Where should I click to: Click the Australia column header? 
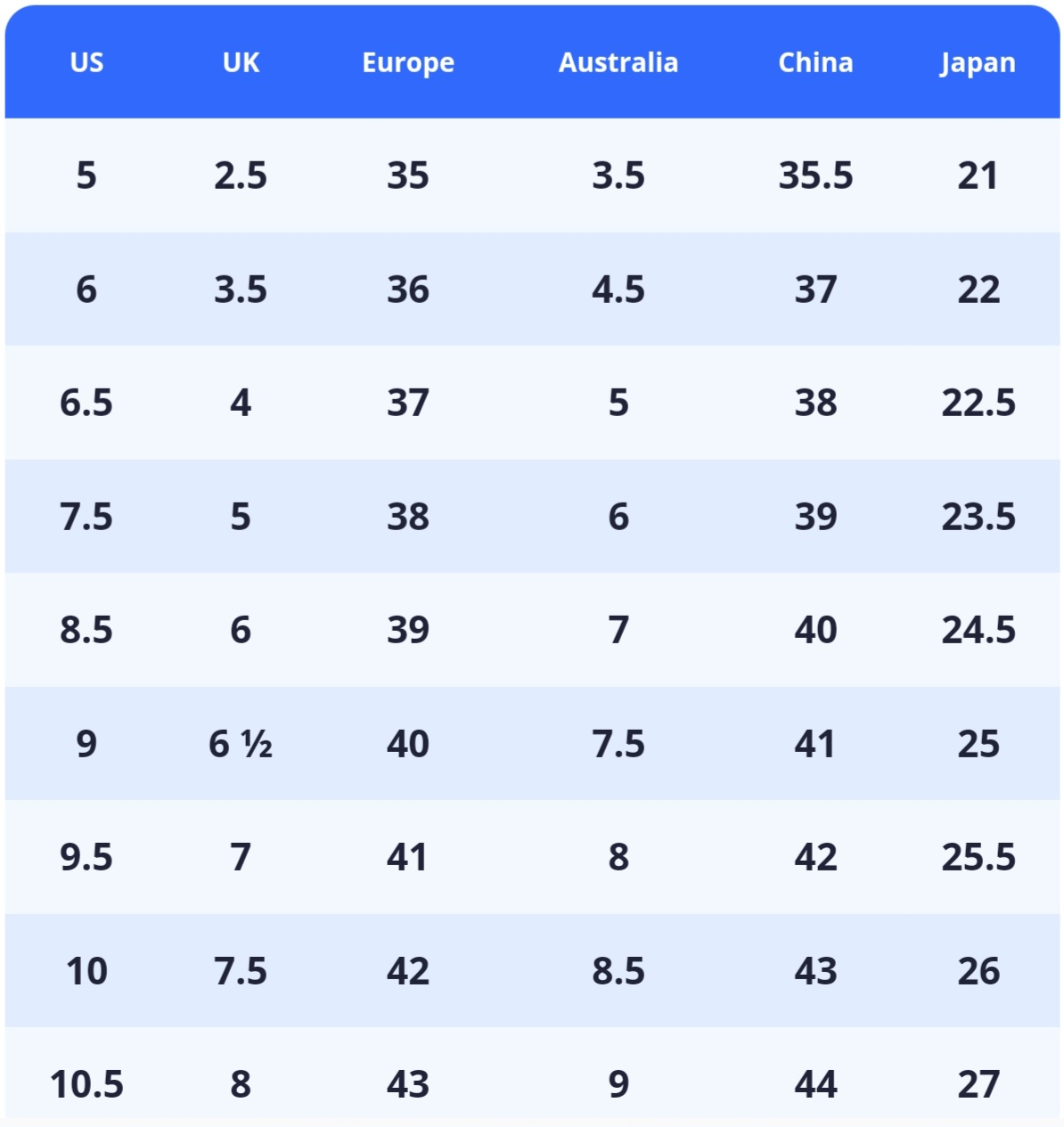click(x=618, y=62)
